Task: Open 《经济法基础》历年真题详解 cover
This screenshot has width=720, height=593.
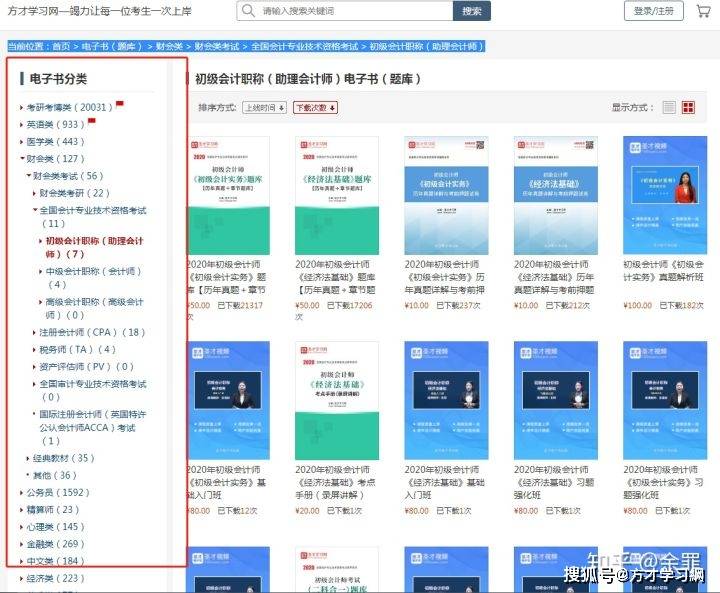Action: click(556, 195)
